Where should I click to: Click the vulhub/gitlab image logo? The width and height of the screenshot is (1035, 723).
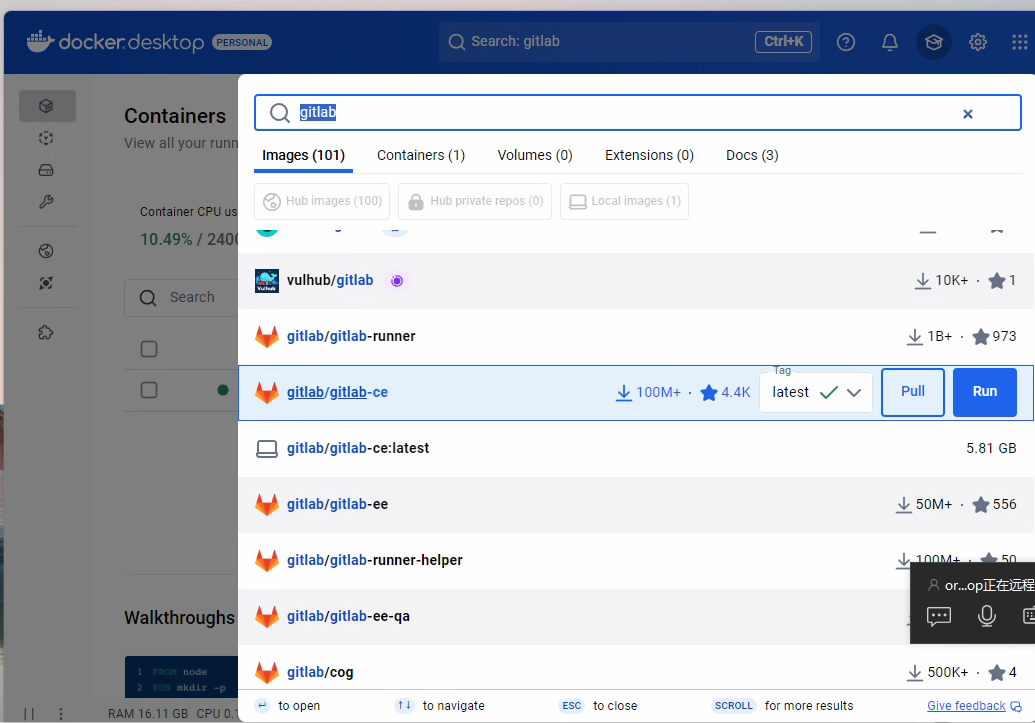(x=267, y=281)
